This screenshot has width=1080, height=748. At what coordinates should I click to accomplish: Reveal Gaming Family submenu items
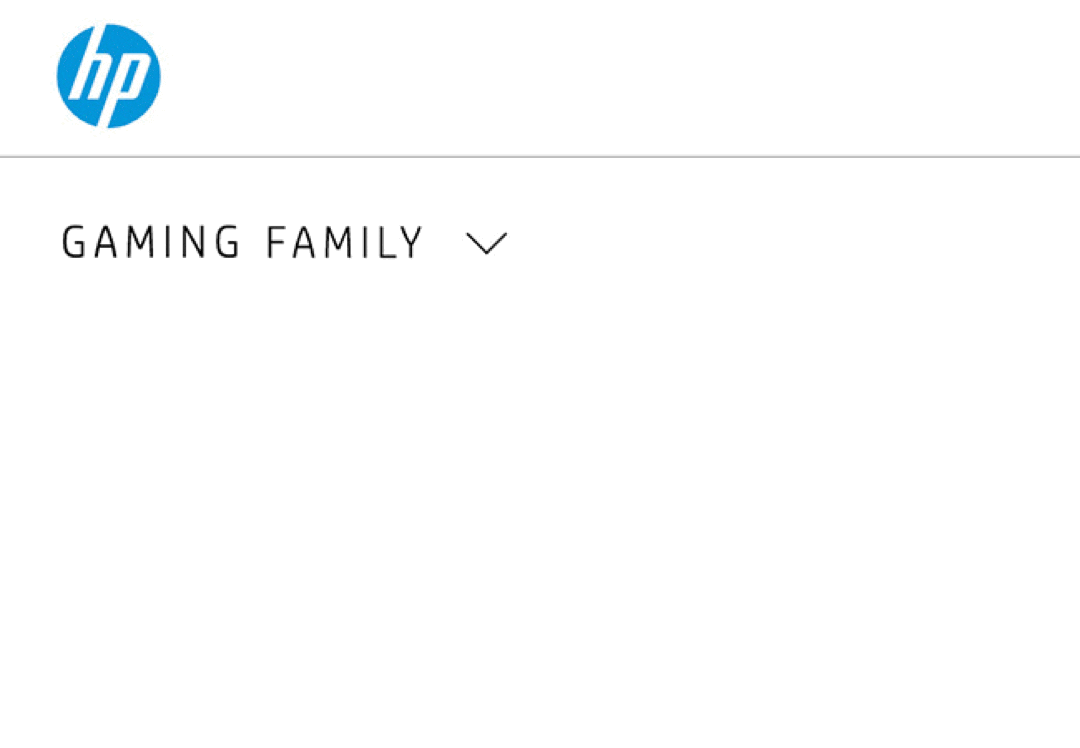487,243
